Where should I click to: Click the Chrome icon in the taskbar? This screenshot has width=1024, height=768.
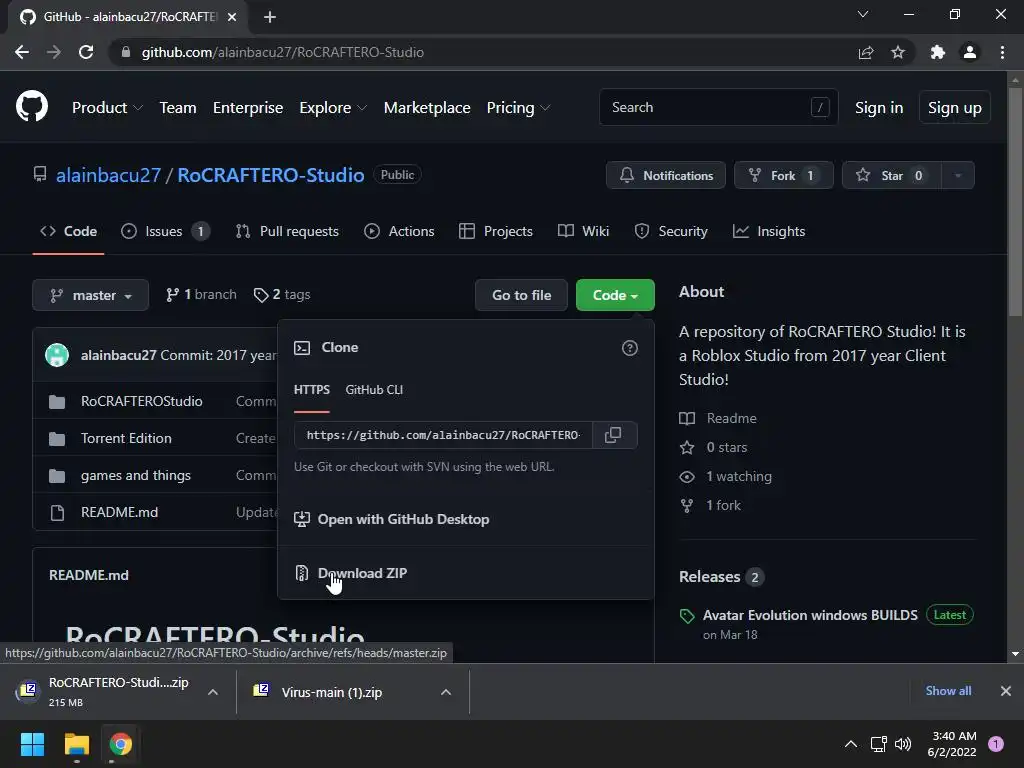[x=121, y=744]
